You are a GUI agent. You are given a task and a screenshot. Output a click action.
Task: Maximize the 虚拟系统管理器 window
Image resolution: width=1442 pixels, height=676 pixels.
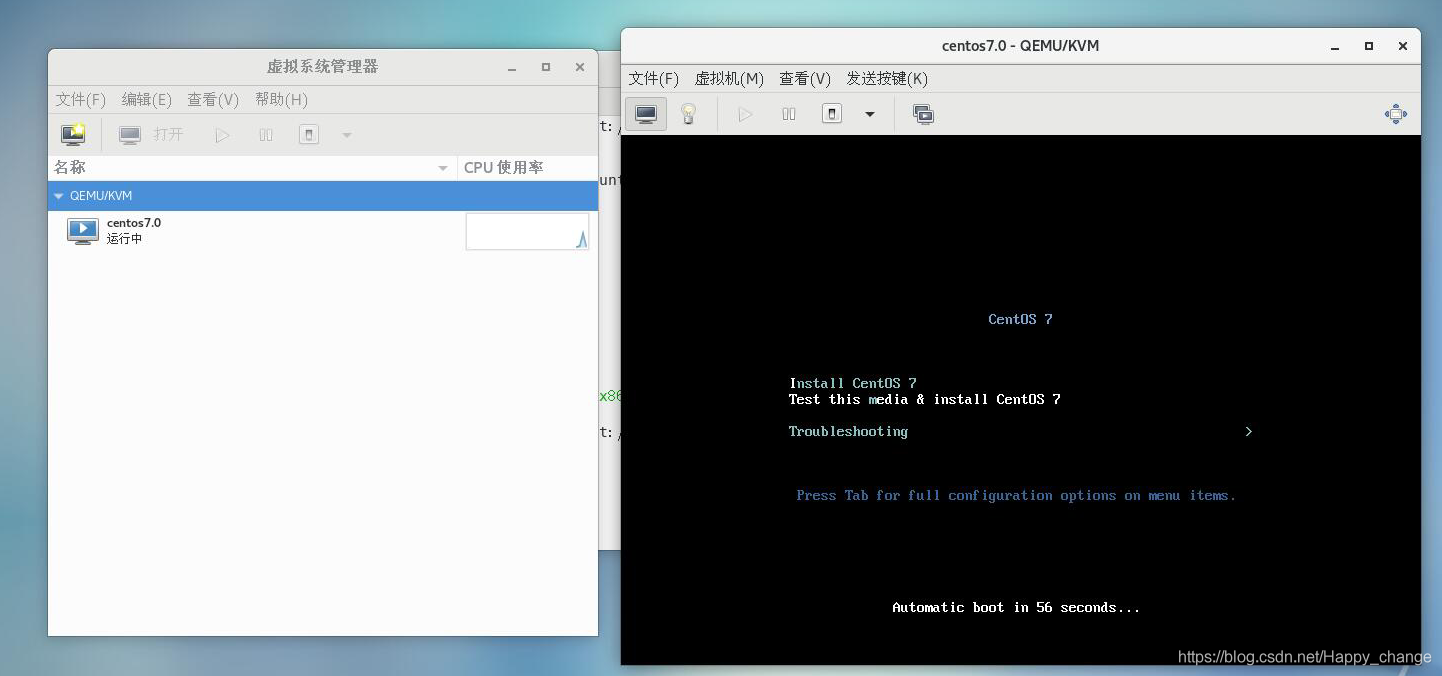pyautogui.click(x=546, y=67)
